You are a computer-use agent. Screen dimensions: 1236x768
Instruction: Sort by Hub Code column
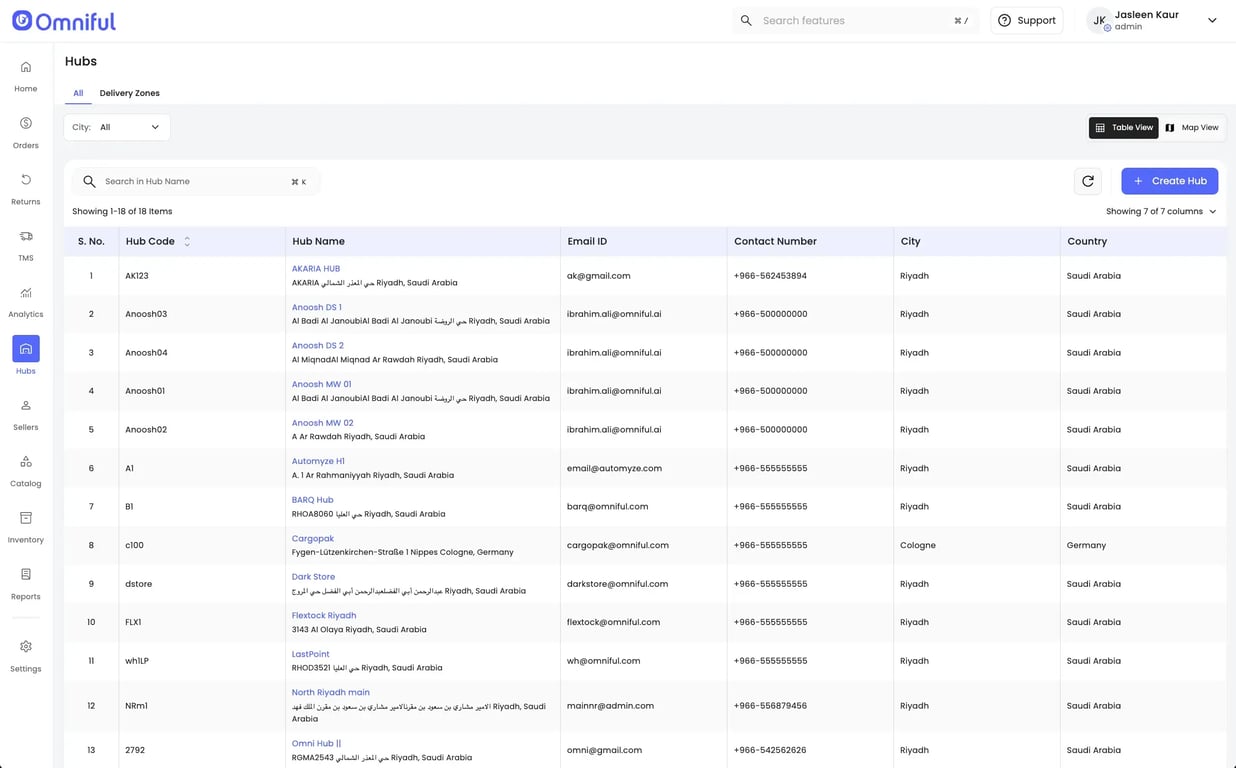coord(187,241)
